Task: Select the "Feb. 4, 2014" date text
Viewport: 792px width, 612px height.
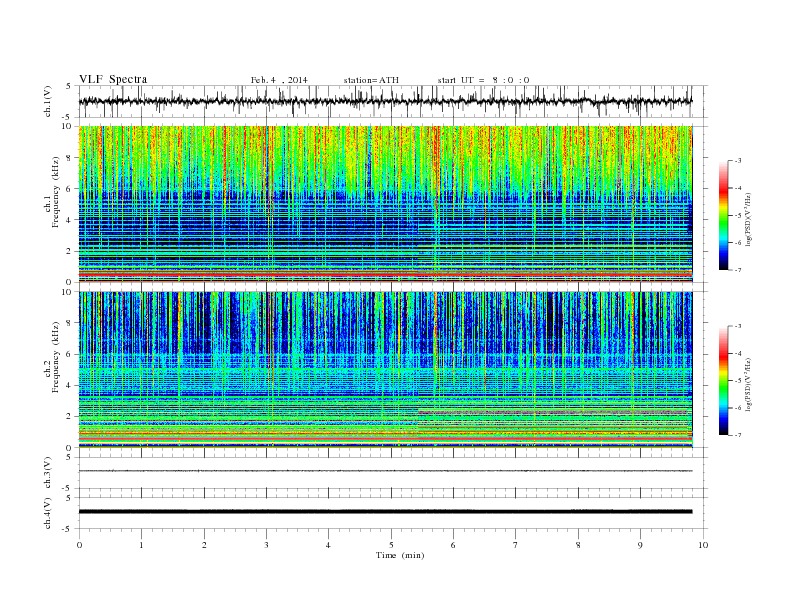Action: coord(279,80)
